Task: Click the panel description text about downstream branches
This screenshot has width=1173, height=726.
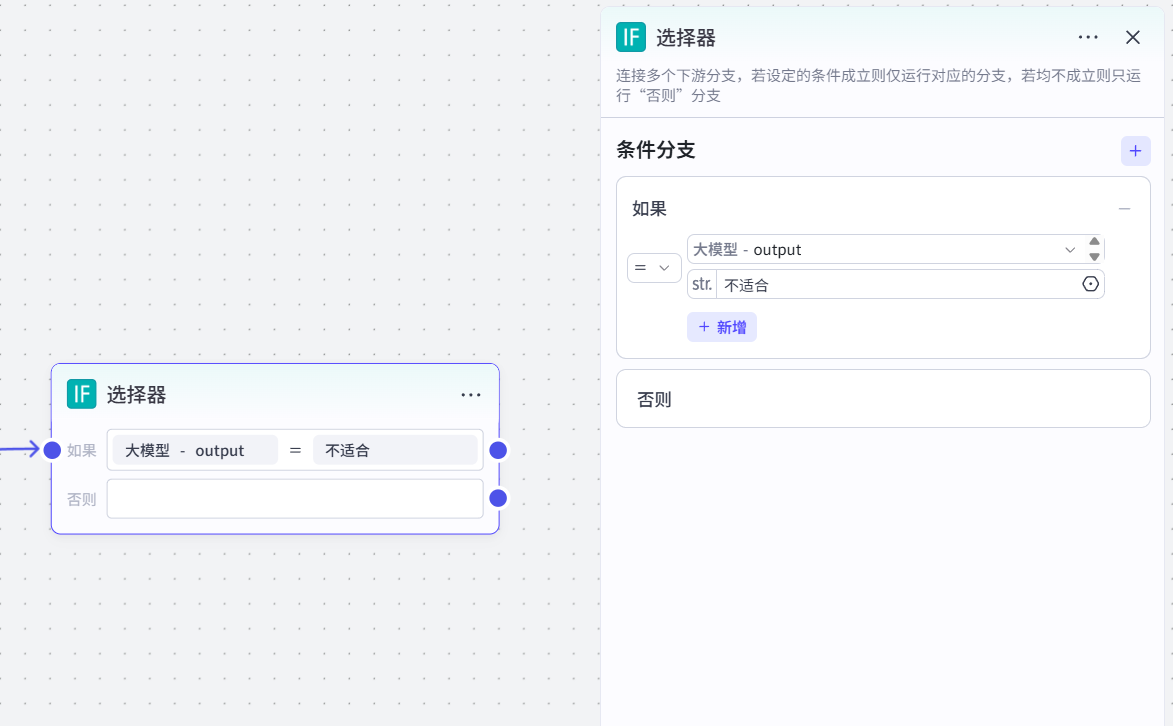Action: coord(878,85)
